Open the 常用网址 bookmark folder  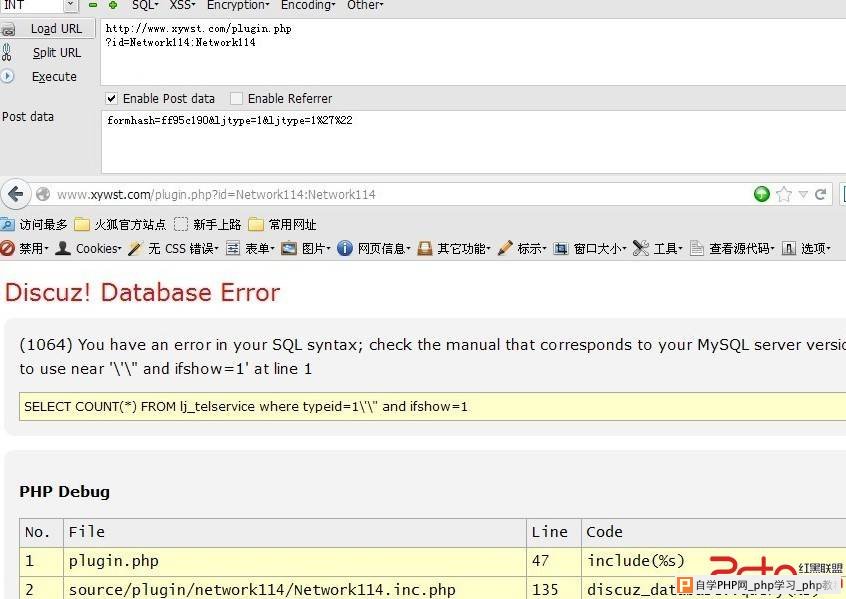282,224
